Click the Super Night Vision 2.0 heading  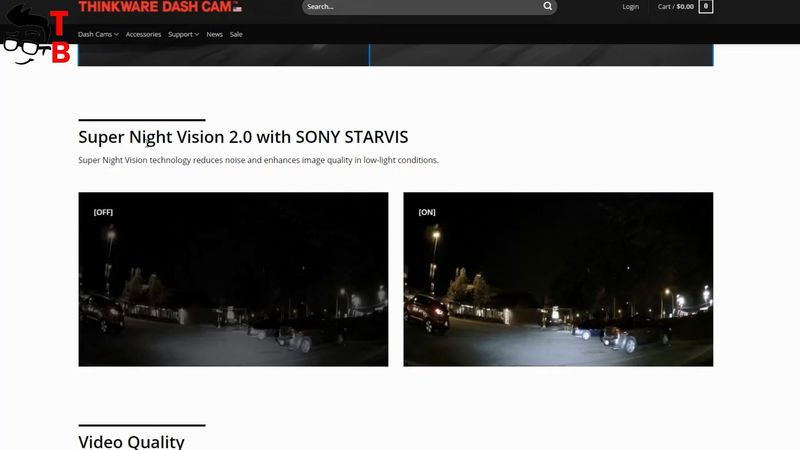tap(243, 137)
